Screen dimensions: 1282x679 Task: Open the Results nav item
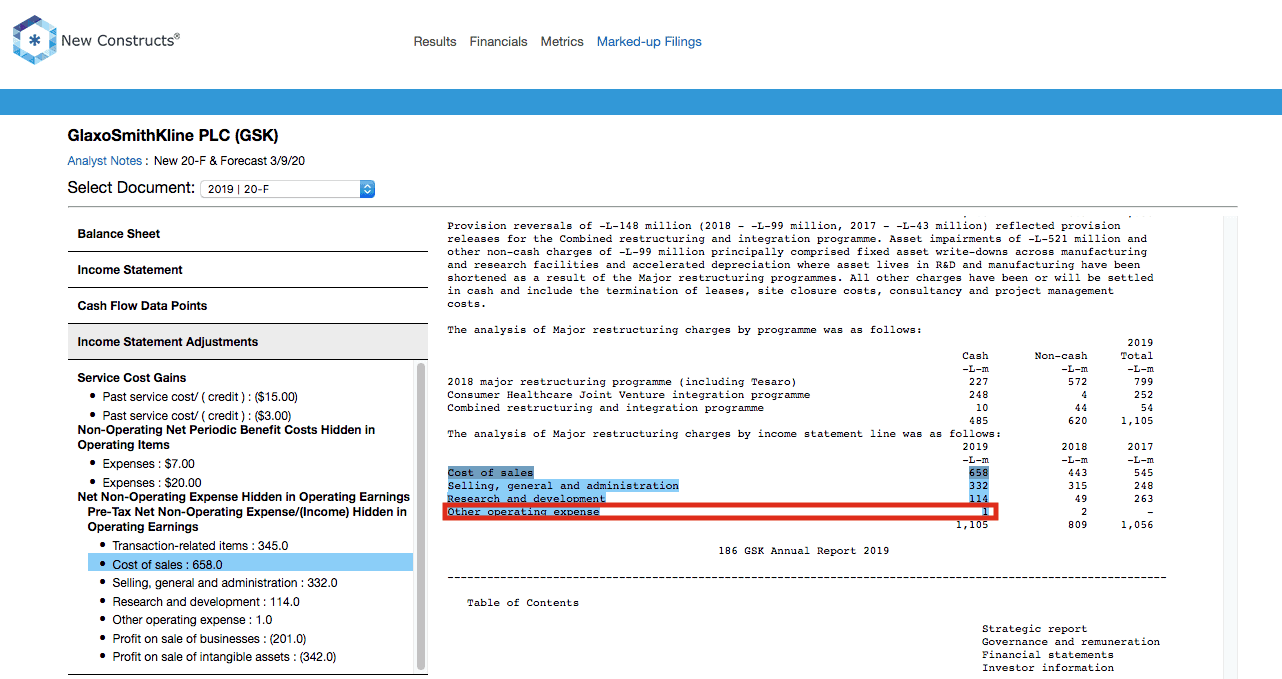coord(435,42)
